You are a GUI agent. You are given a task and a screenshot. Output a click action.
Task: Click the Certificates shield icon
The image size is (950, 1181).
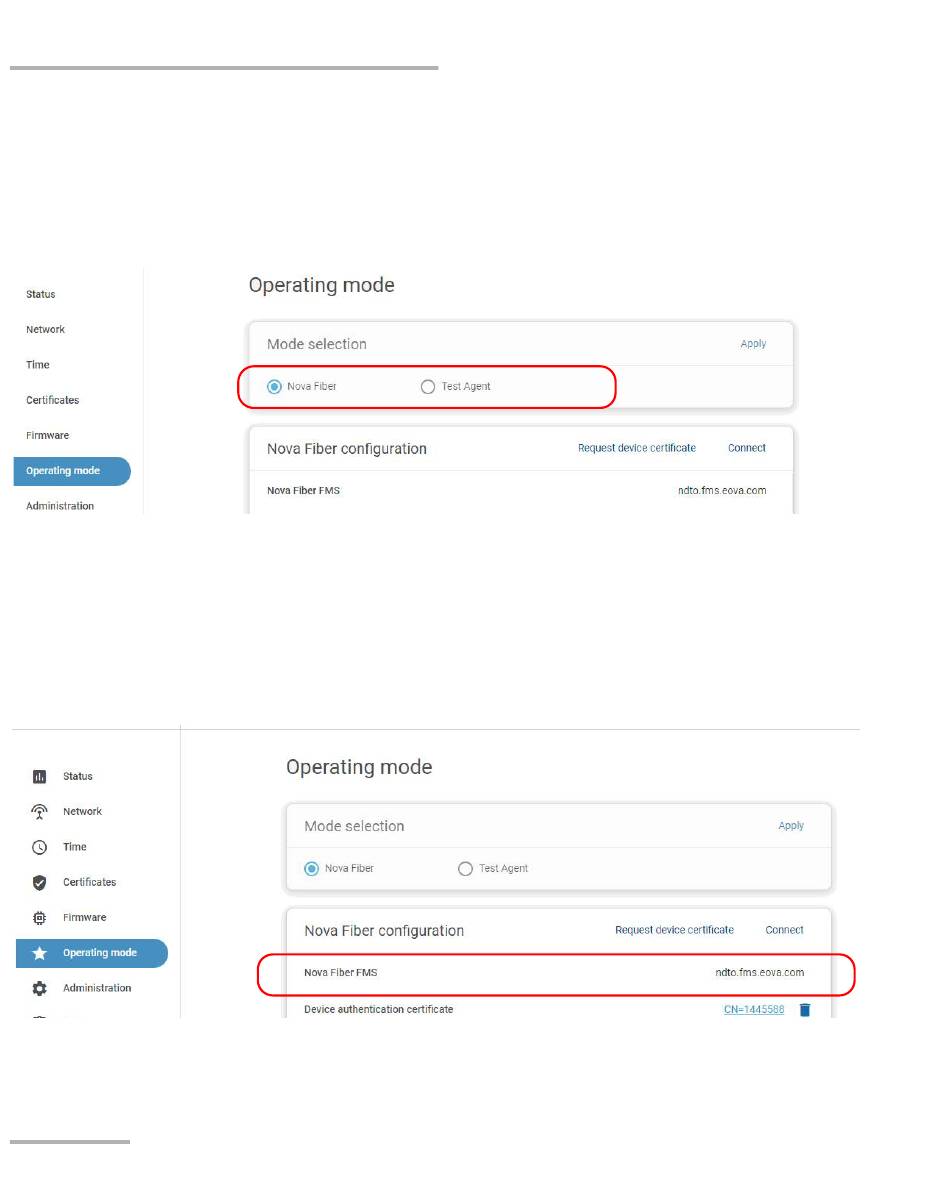[39, 883]
